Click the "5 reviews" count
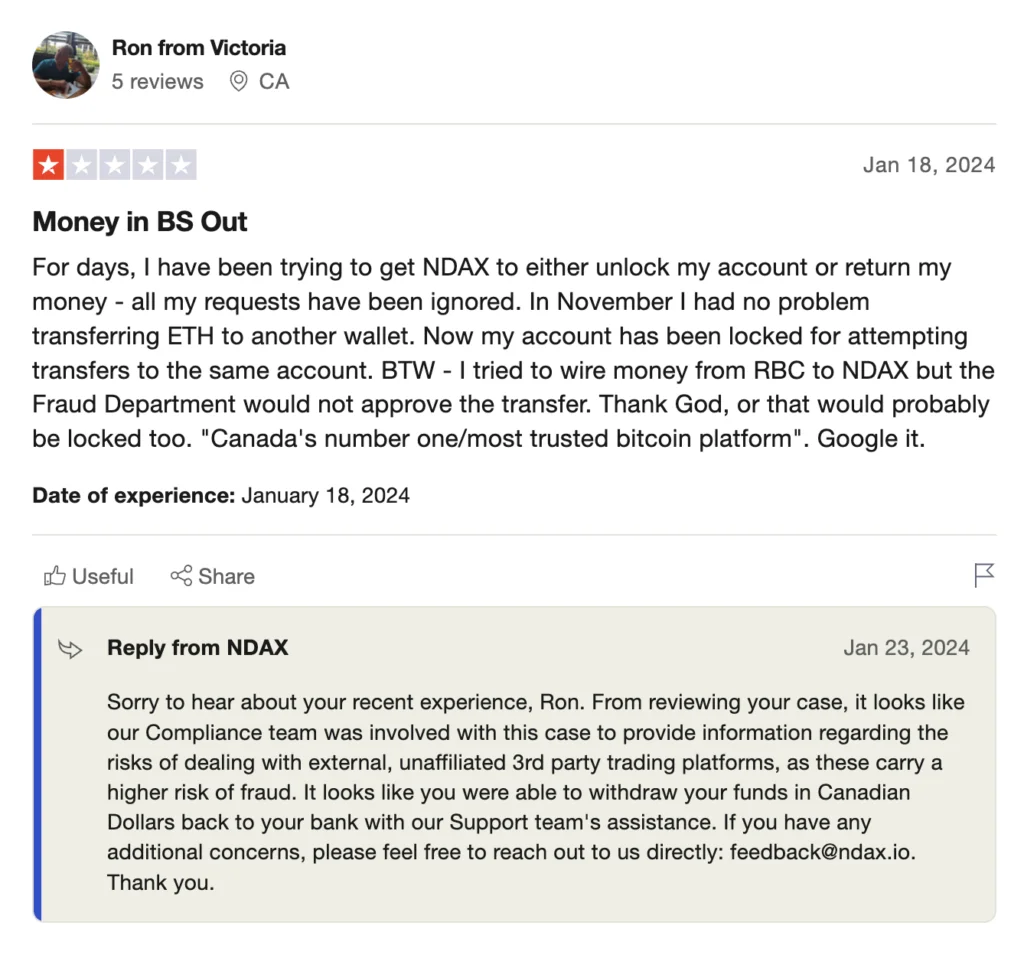The width and height of the screenshot is (1024, 958). click(157, 82)
